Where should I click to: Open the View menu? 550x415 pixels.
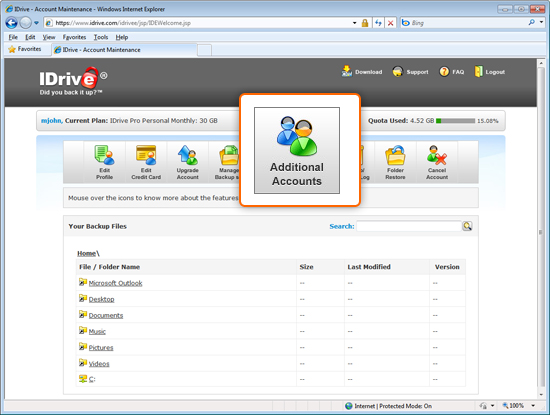[x=49, y=37]
